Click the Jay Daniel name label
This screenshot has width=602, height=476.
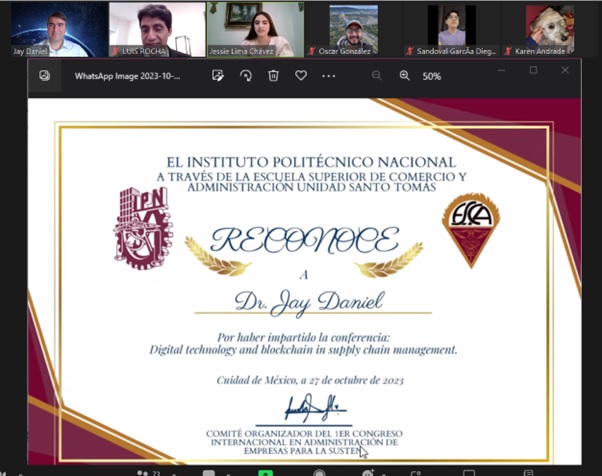tap(30, 51)
